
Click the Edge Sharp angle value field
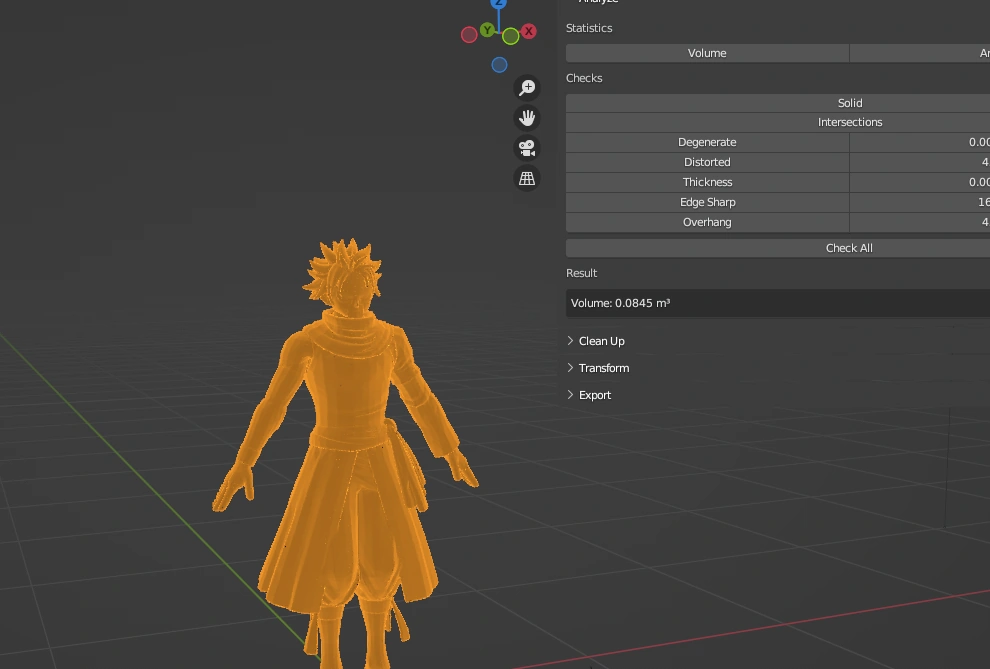click(920, 203)
